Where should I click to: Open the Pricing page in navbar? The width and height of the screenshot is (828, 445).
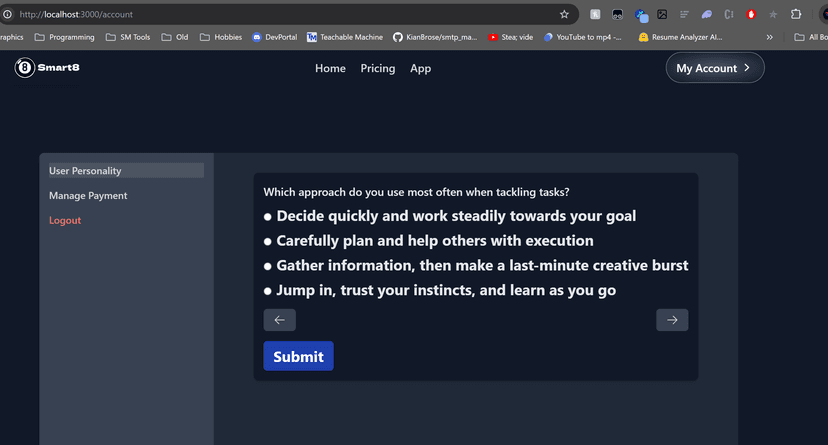click(378, 68)
